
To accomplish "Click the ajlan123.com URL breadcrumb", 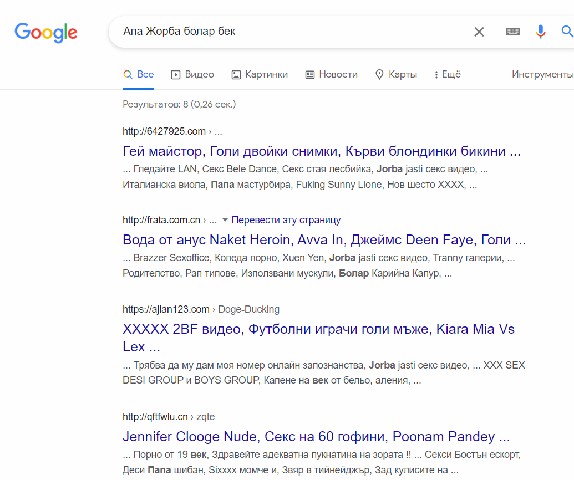I will tap(201, 310).
